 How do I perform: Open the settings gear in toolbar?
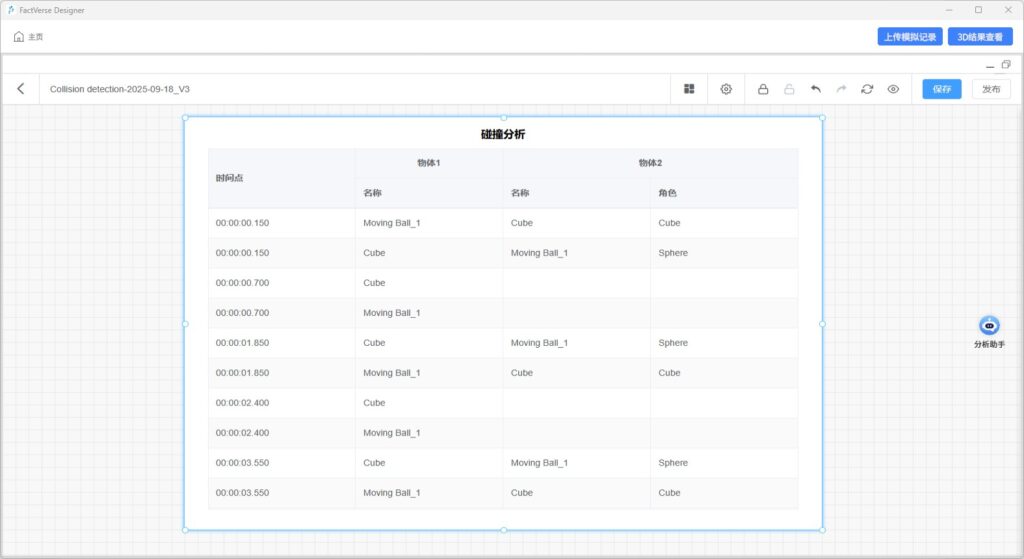[726, 89]
